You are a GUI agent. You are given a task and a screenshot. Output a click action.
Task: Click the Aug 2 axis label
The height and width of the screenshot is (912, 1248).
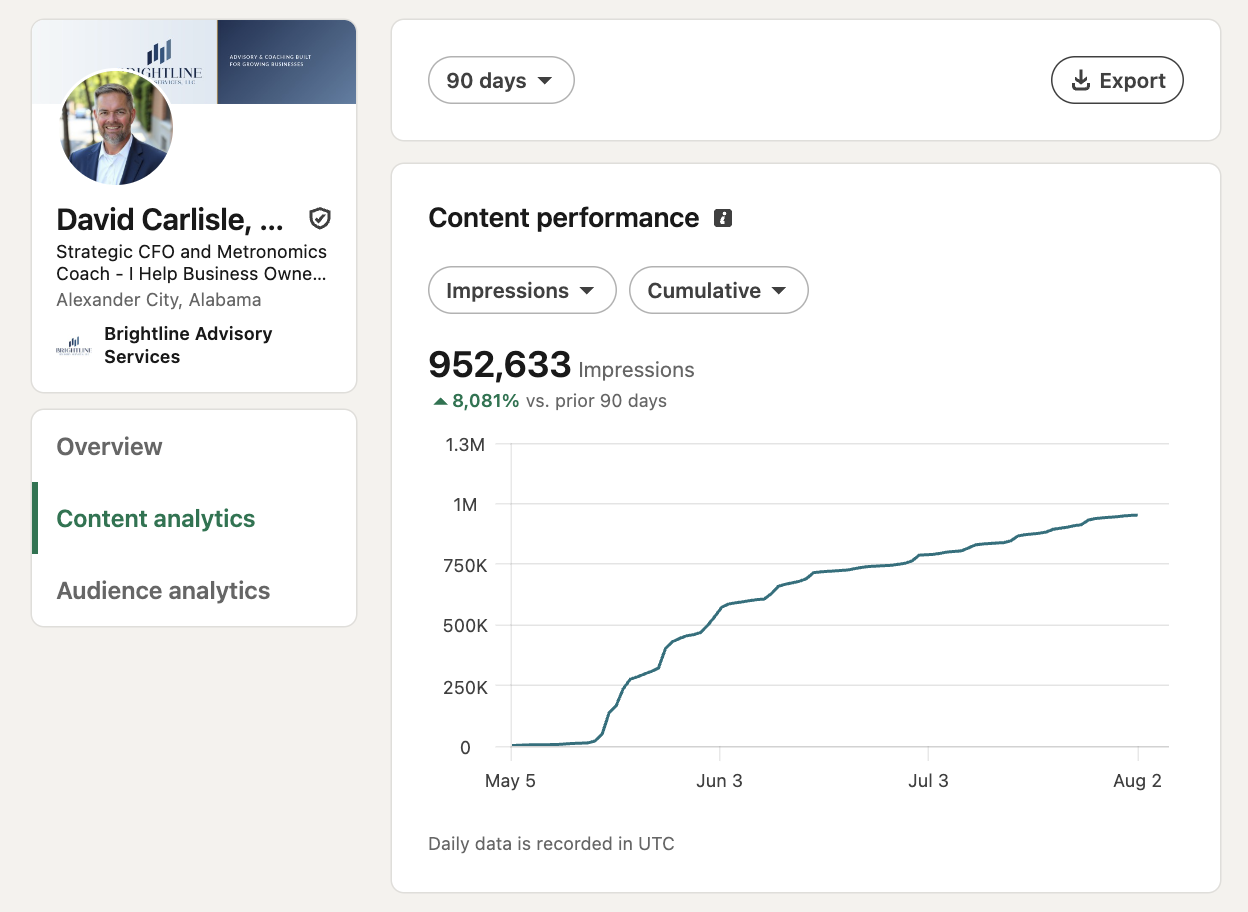coord(1137,781)
